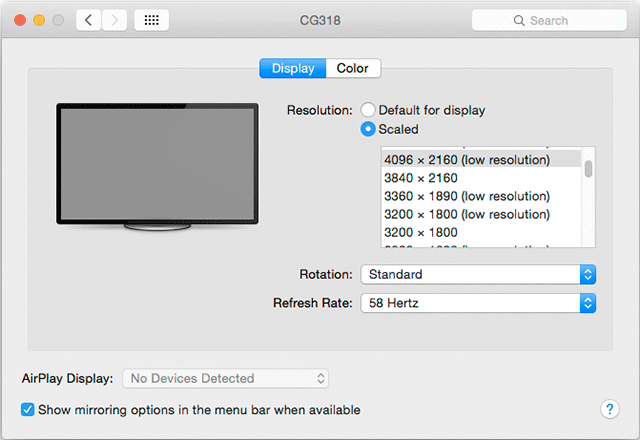Choose 3200 × 1800 (low resolution)

(x=481, y=214)
